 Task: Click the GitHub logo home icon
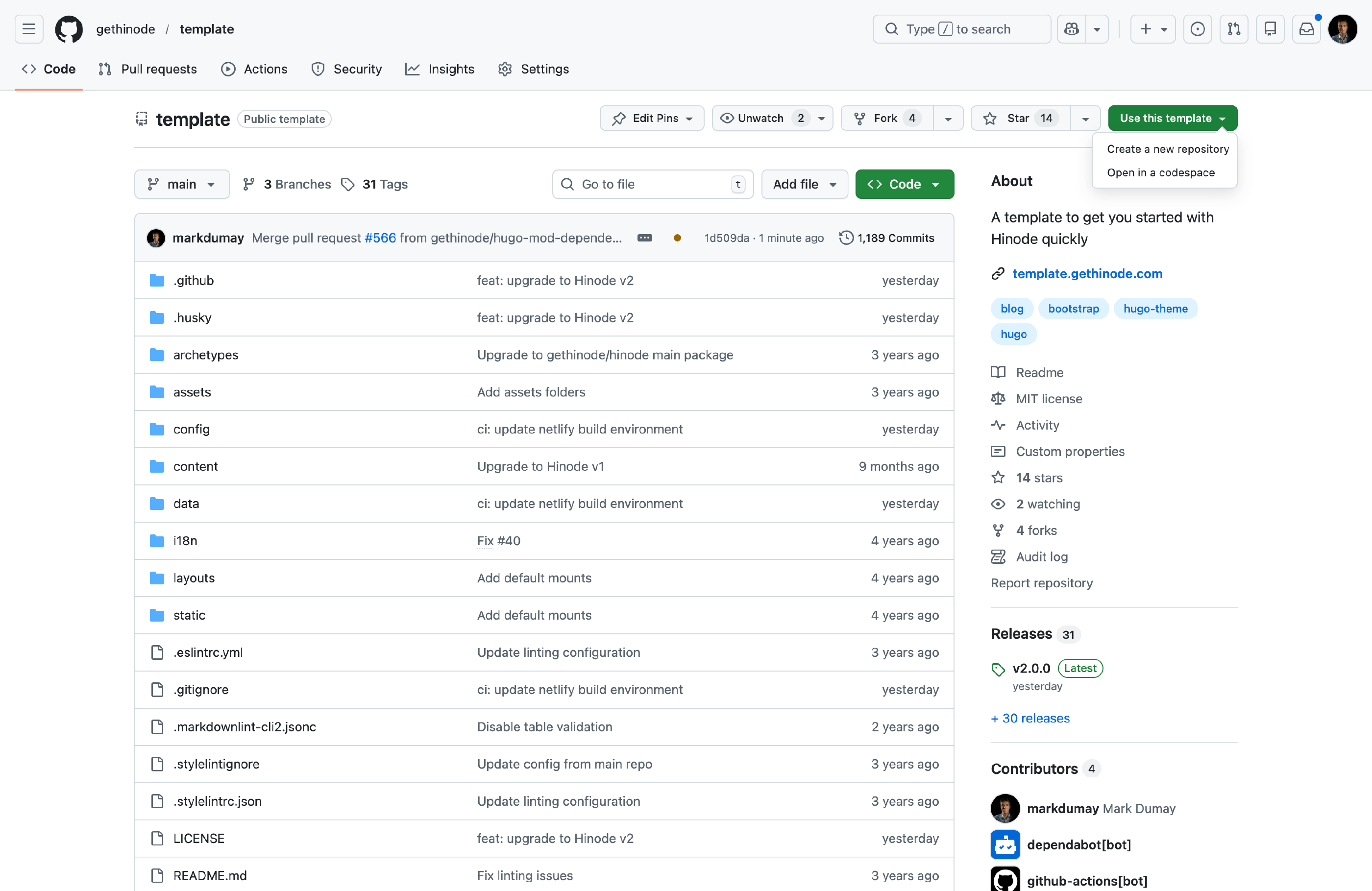point(69,29)
